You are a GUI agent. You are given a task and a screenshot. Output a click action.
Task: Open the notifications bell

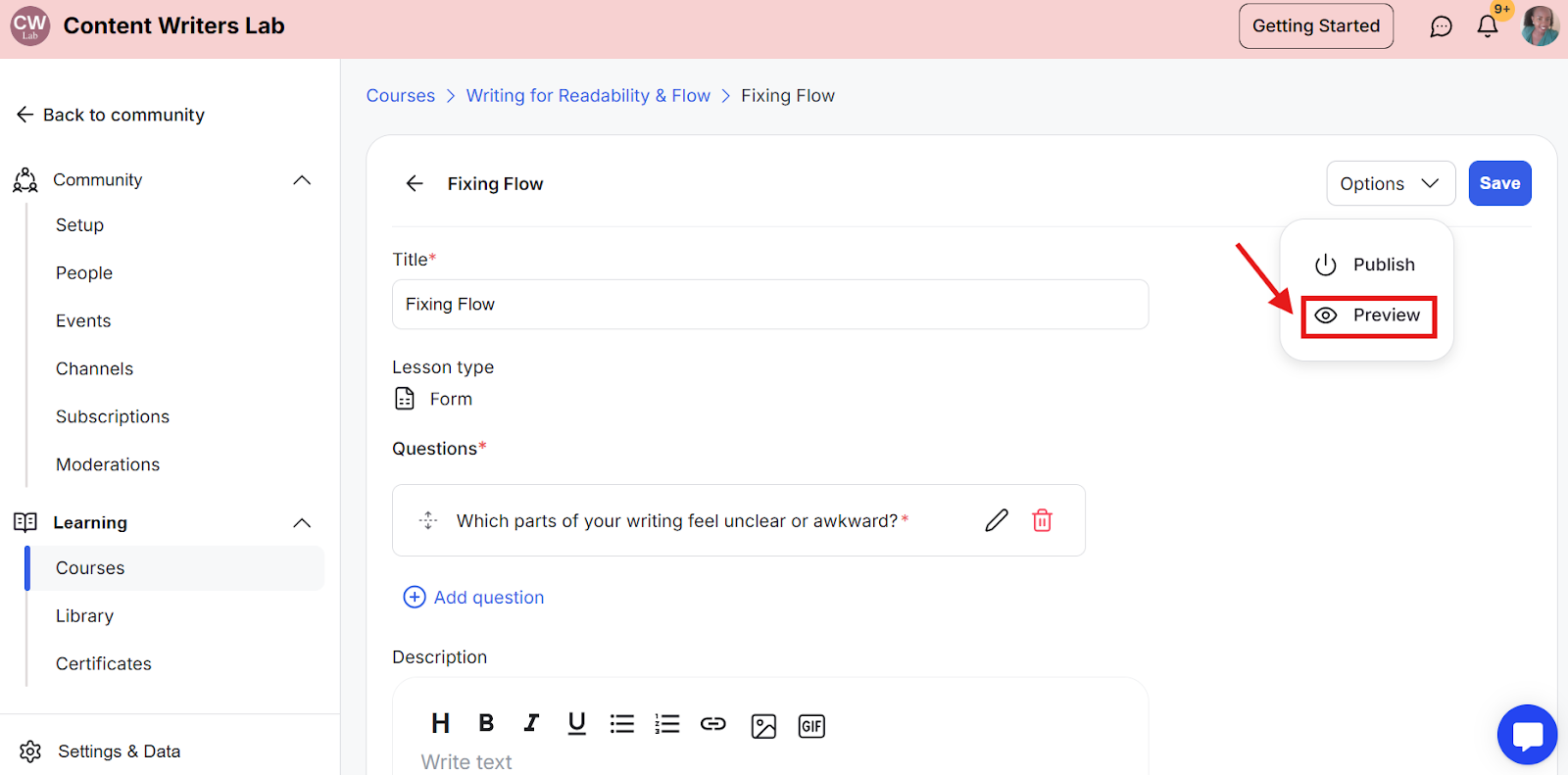pyautogui.click(x=1488, y=26)
